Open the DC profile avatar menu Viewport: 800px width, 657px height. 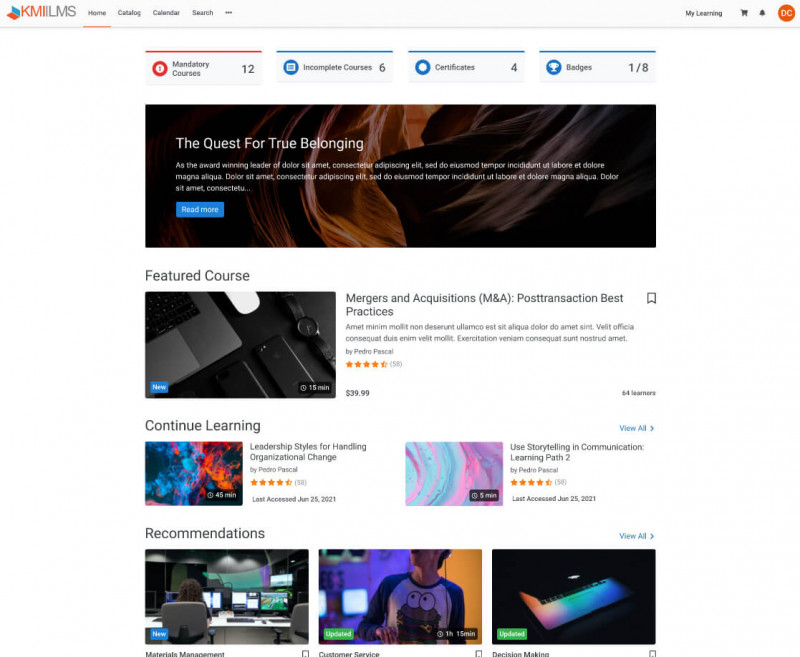786,13
